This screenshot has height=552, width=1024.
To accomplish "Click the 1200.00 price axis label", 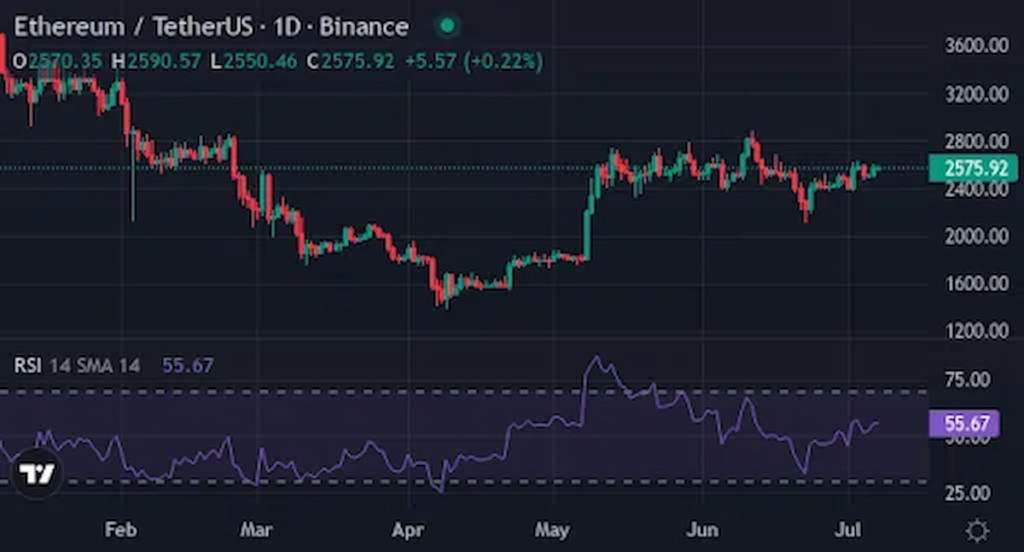I will [976, 331].
